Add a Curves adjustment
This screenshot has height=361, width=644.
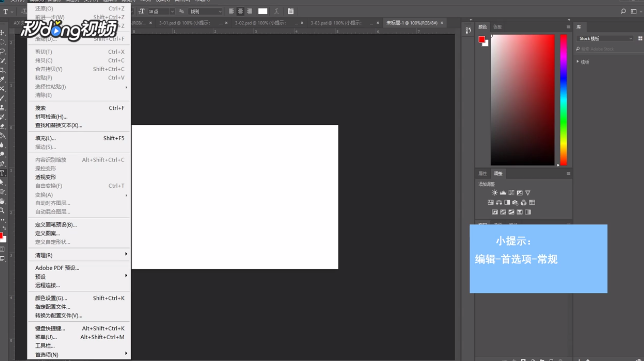tap(511, 193)
